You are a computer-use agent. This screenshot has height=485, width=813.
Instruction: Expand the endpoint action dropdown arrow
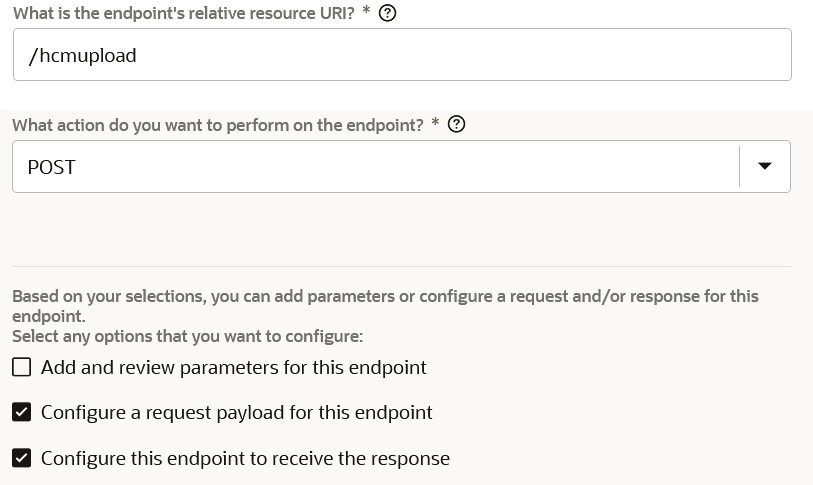[x=765, y=166]
